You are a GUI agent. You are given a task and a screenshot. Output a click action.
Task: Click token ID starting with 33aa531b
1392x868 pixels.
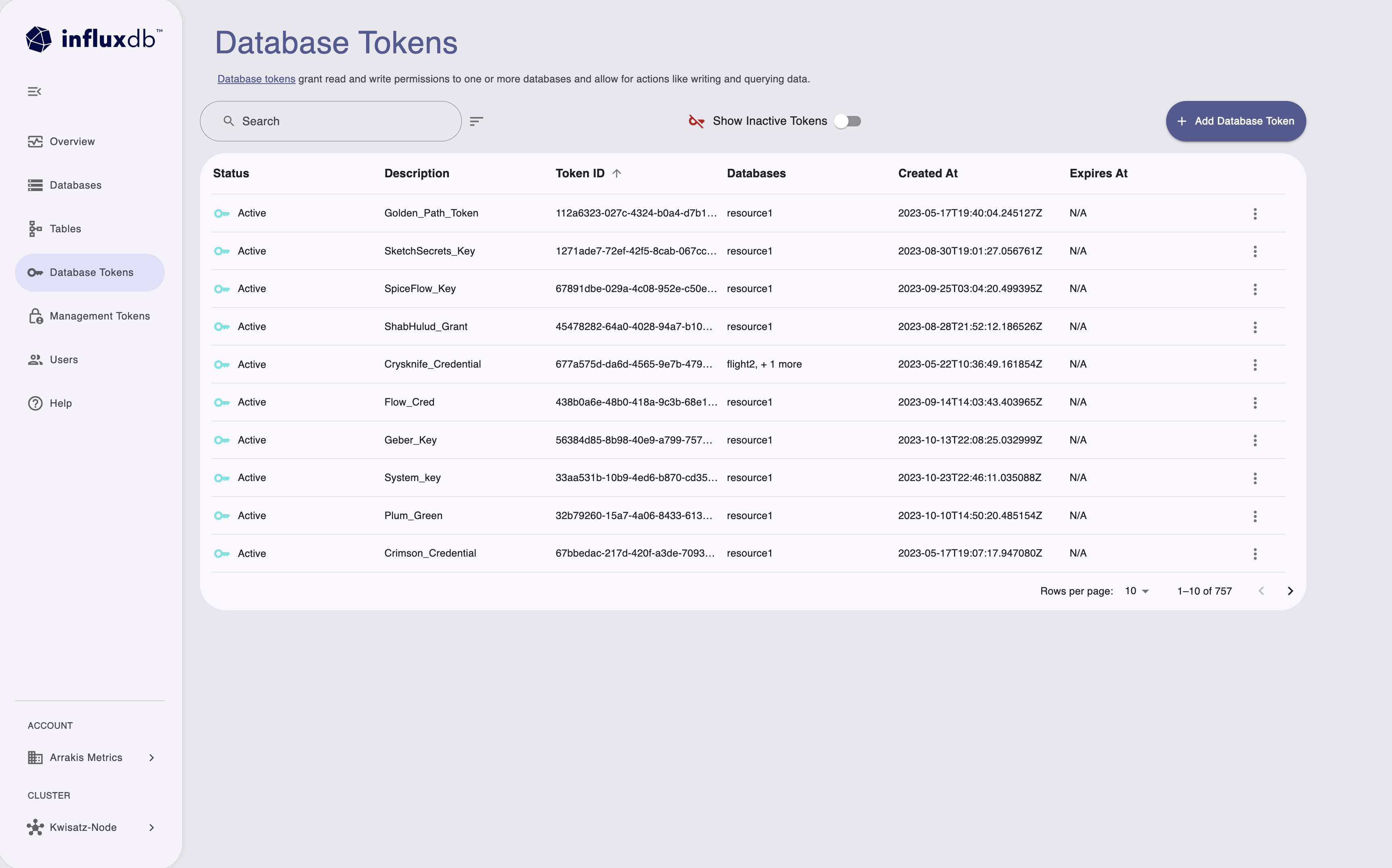636,478
